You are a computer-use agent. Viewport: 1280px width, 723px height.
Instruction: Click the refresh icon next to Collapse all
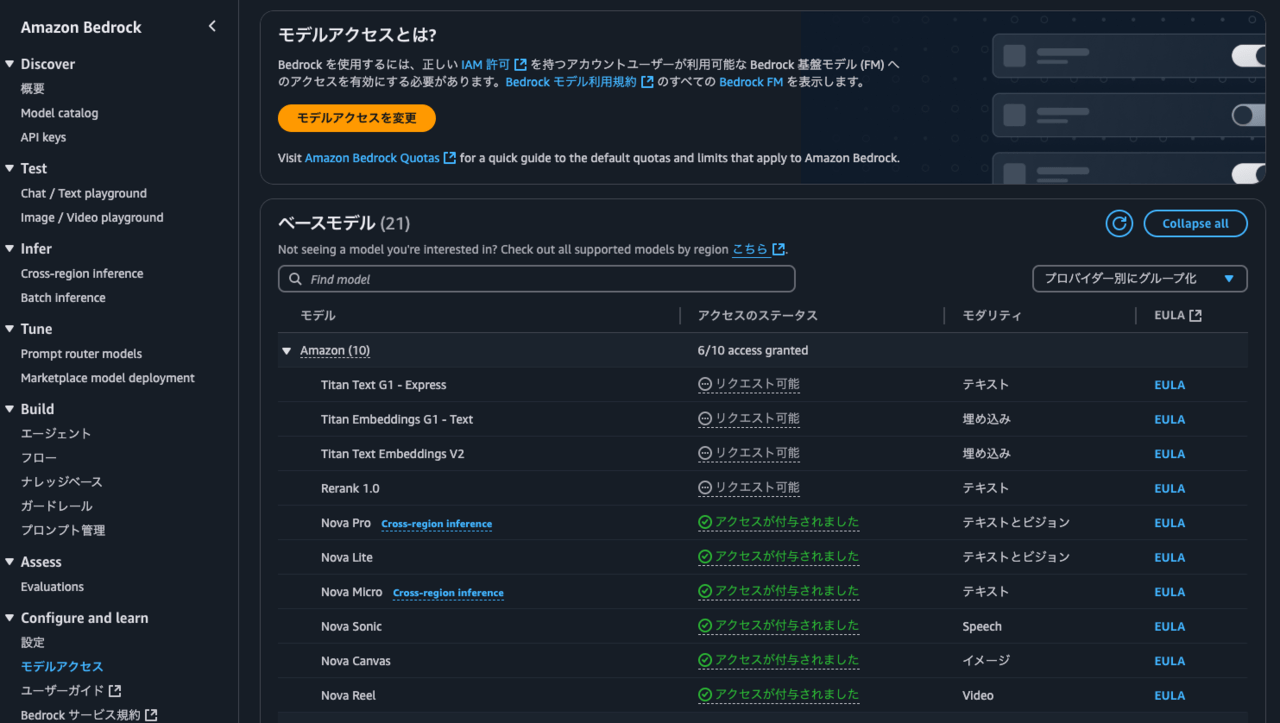pos(1119,224)
